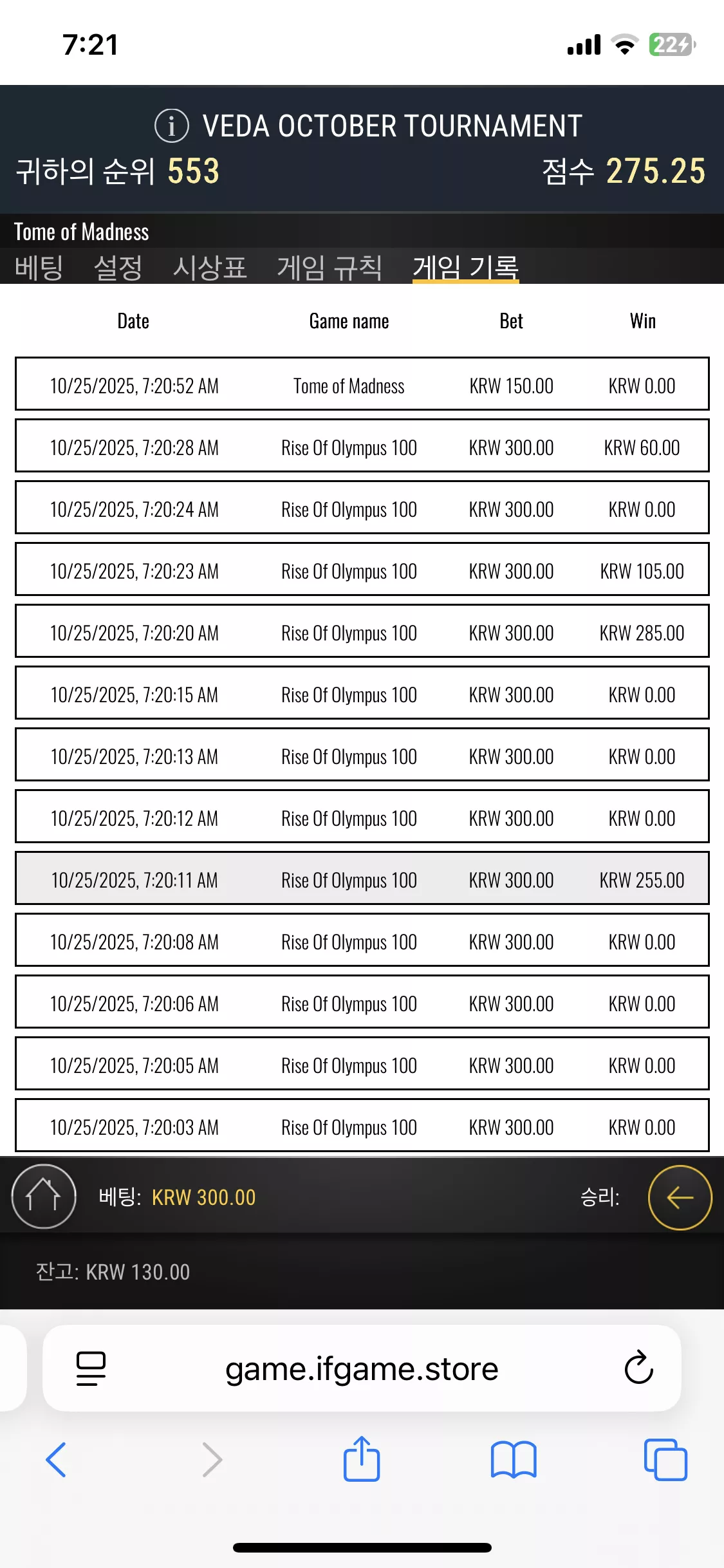Viewport: 724px width, 1568px height.
Task: Tap the game.ifgame.store address field
Action: tap(362, 1368)
